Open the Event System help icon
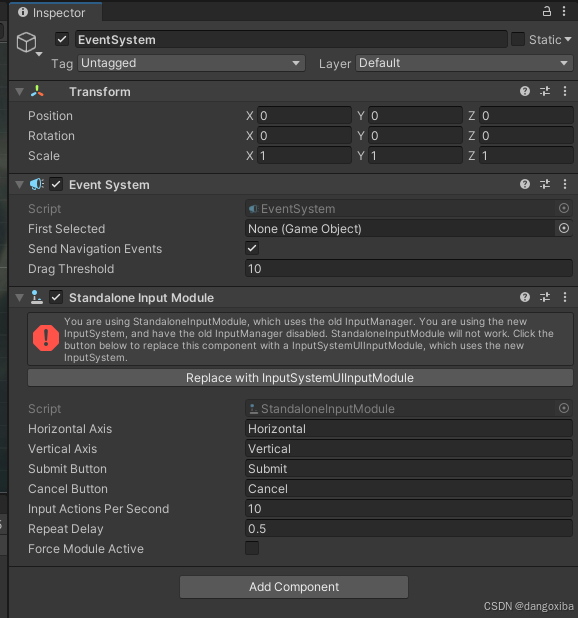Viewport: 578px width, 618px height. (525, 184)
